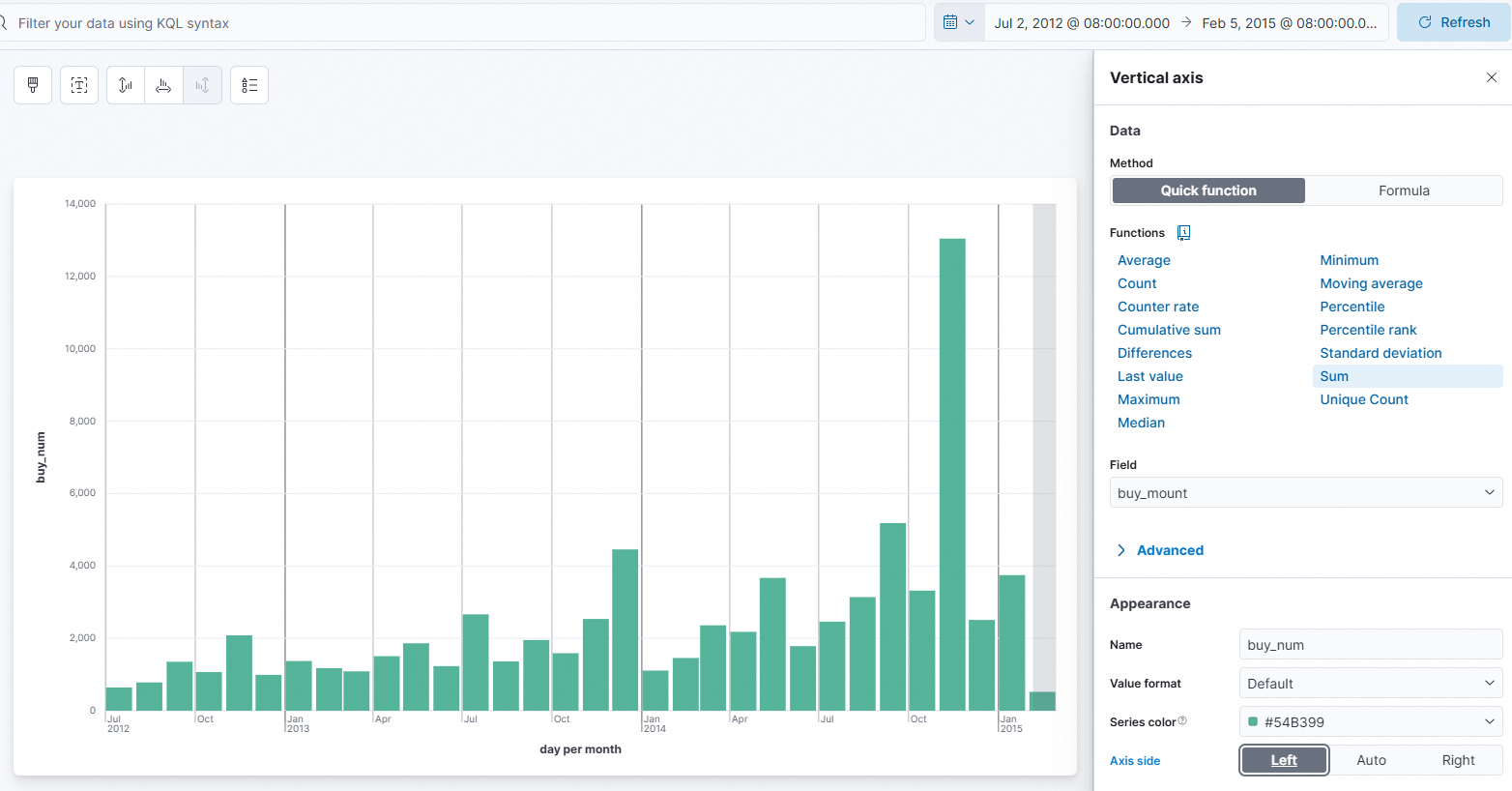Open the legend settings icon
Image resolution: width=1512 pixels, height=791 pixels.
coord(249,85)
